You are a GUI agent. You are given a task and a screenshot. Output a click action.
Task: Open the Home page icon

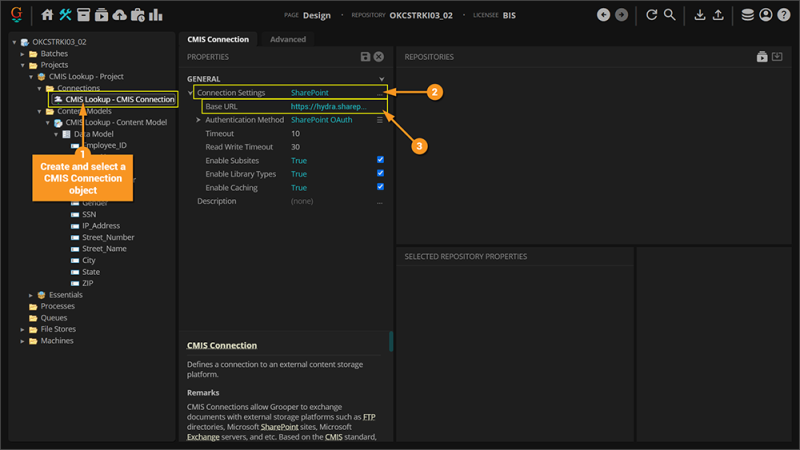point(47,15)
